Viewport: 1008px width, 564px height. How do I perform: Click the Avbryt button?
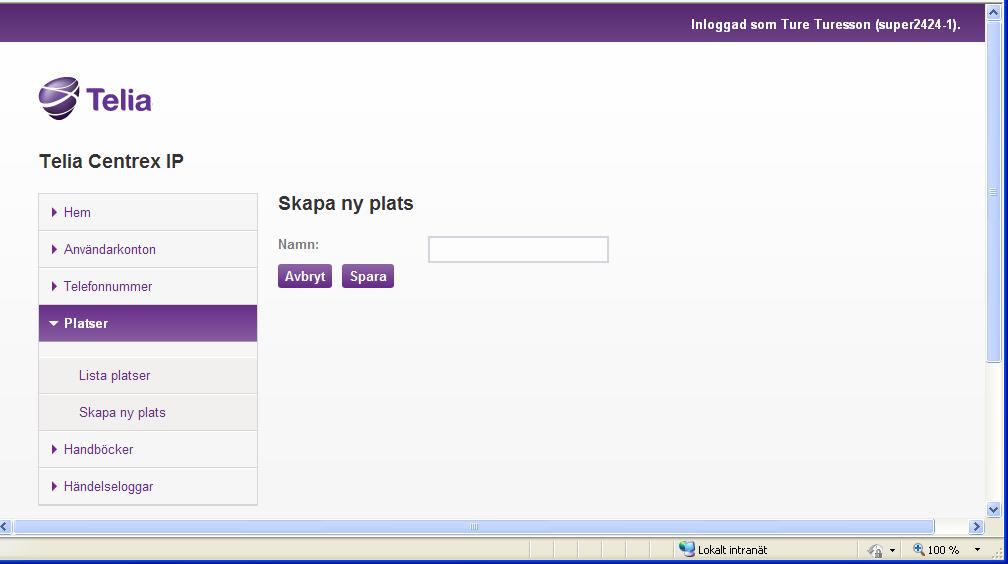point(305,276)
